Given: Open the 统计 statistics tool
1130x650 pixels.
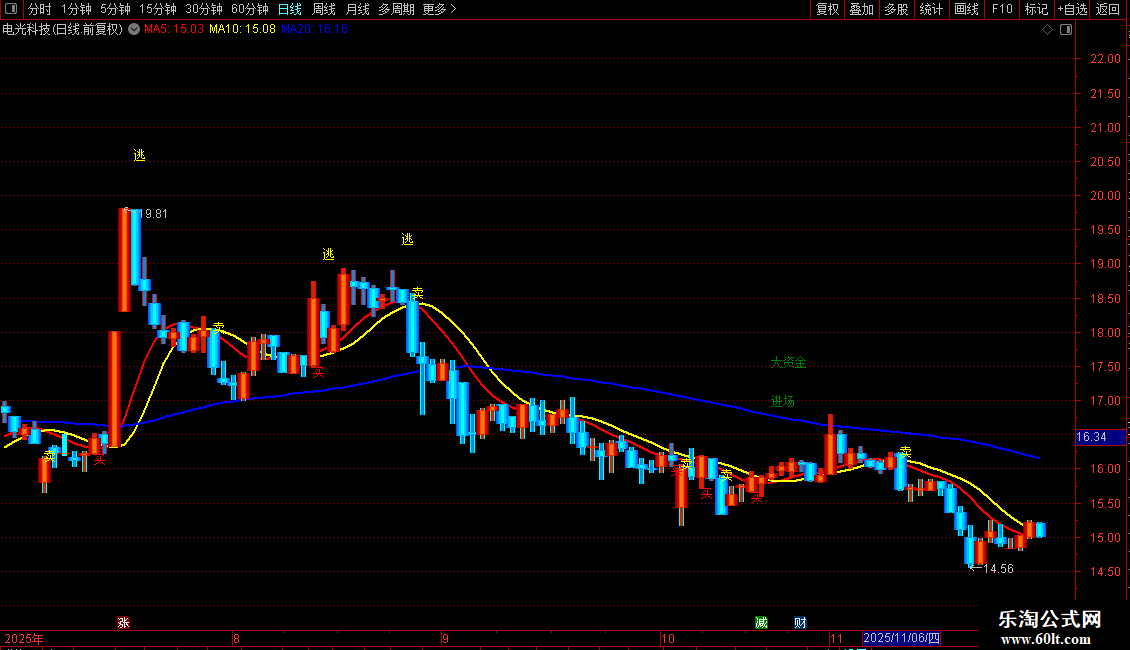Looking at the screenshot, I should click(x=931, y=9).
